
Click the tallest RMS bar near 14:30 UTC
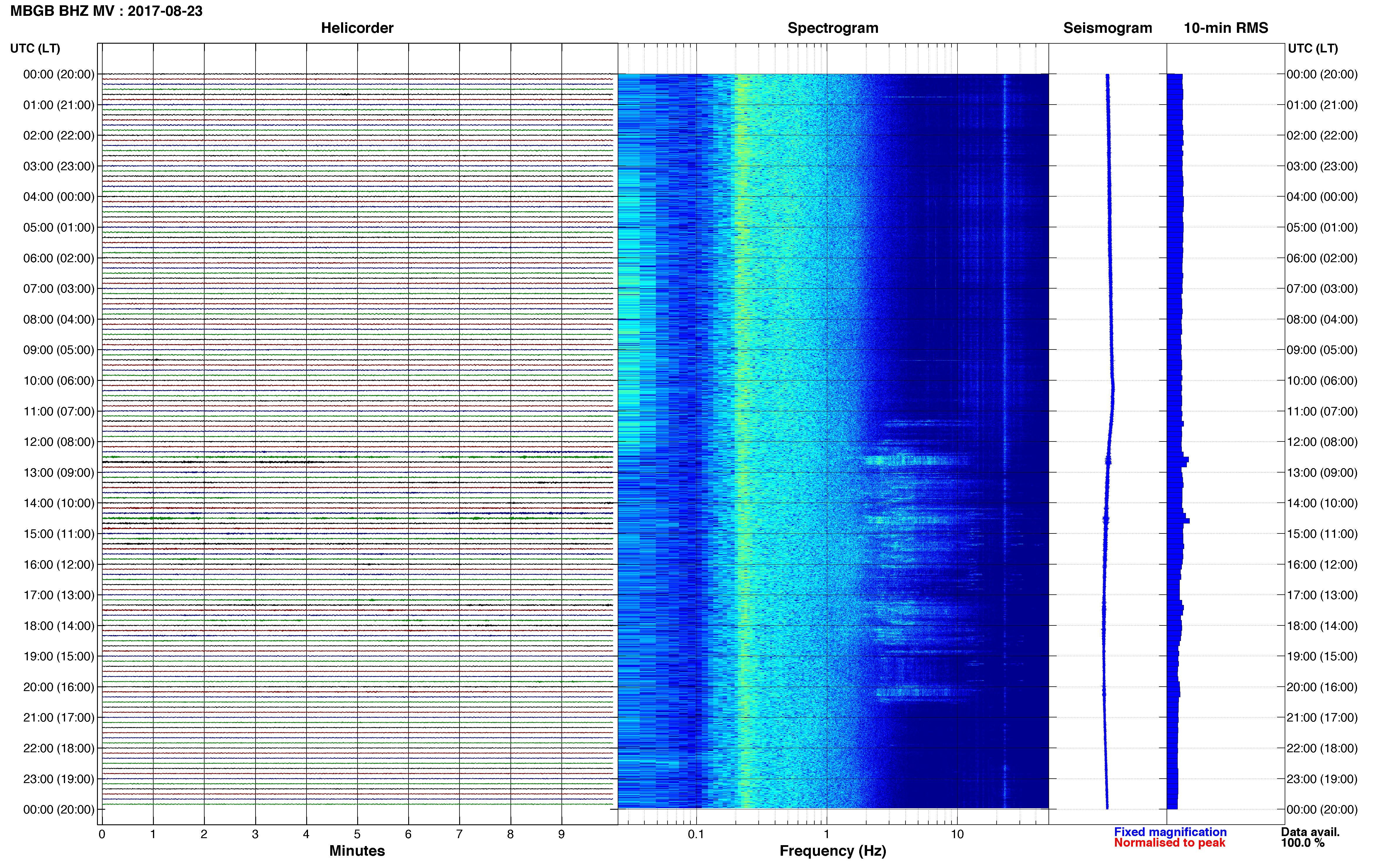pos(1178,521)
